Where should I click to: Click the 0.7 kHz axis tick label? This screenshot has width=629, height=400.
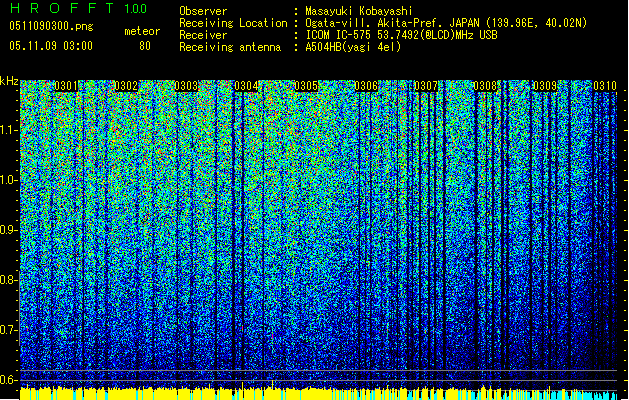tap(8, 330)
